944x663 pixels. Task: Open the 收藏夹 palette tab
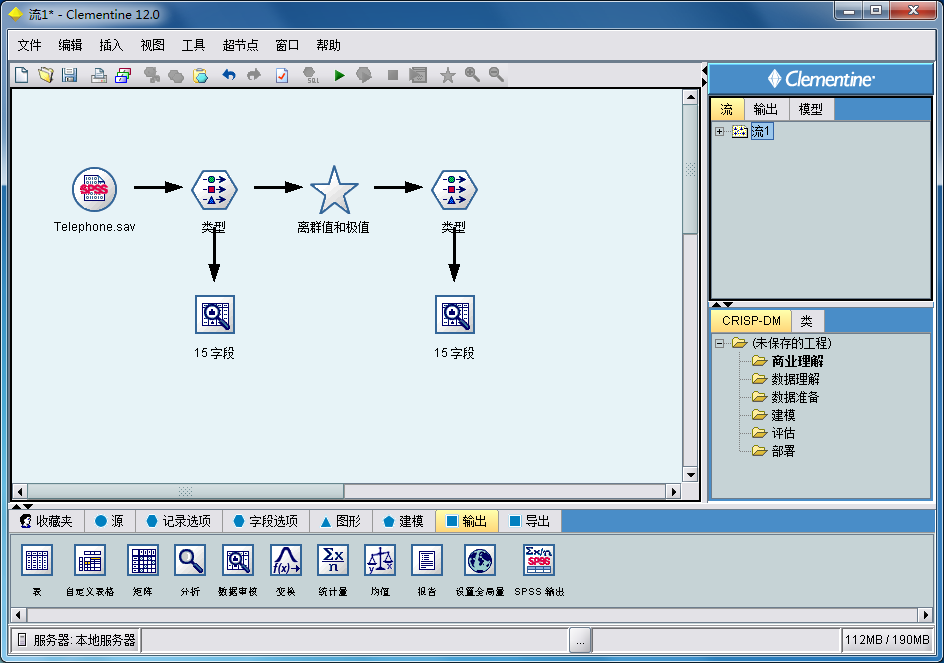pos(46,521)
